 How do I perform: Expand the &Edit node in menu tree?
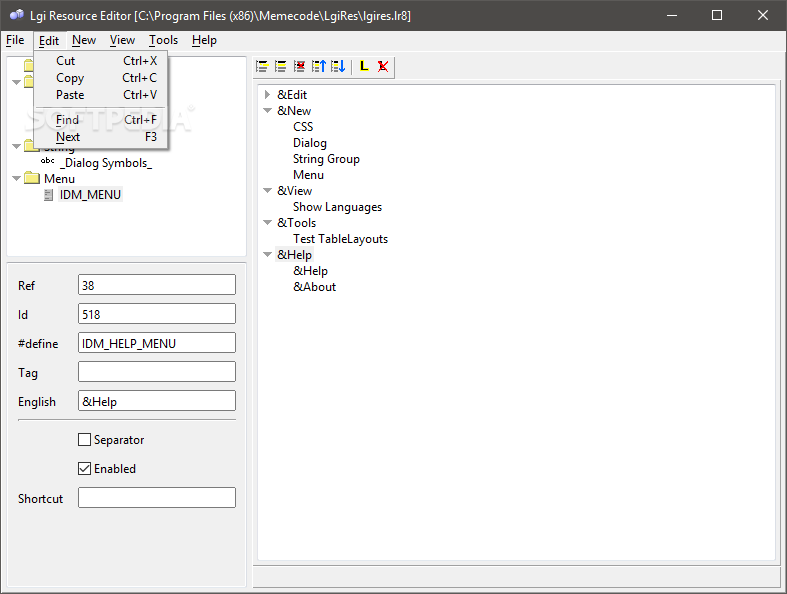coord(268,94)
